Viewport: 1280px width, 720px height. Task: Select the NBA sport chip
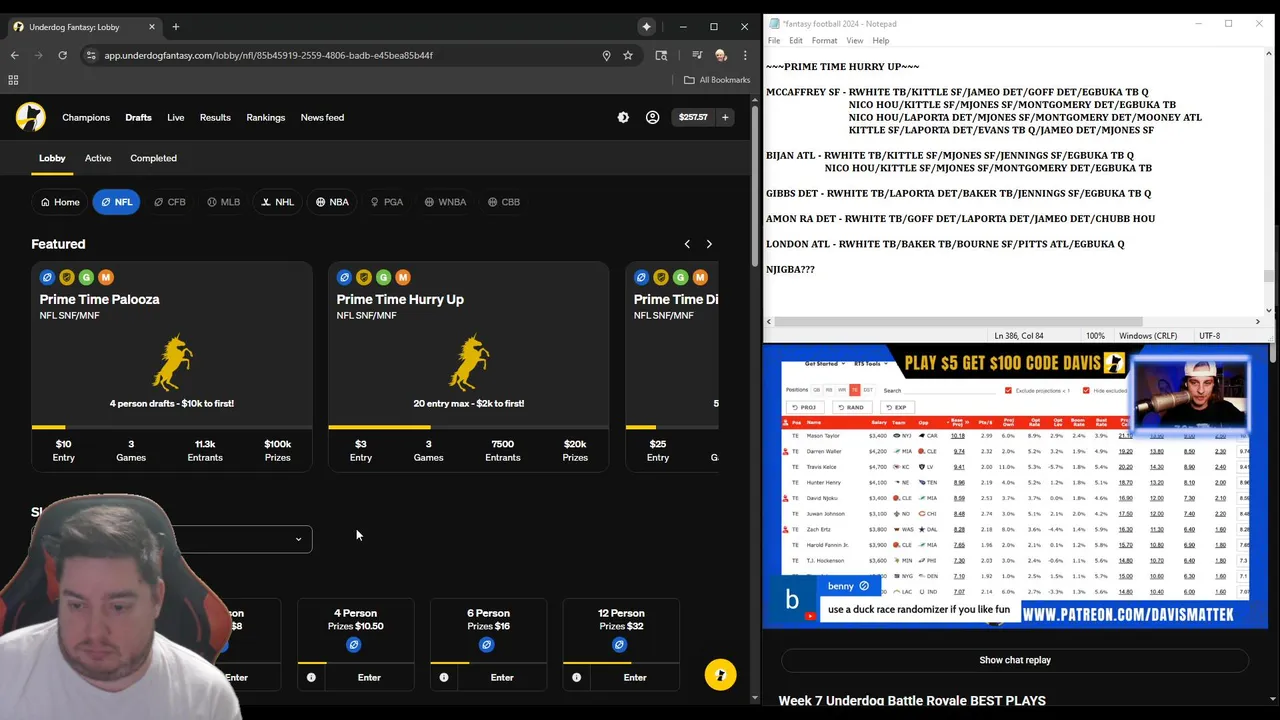[332, 202]
